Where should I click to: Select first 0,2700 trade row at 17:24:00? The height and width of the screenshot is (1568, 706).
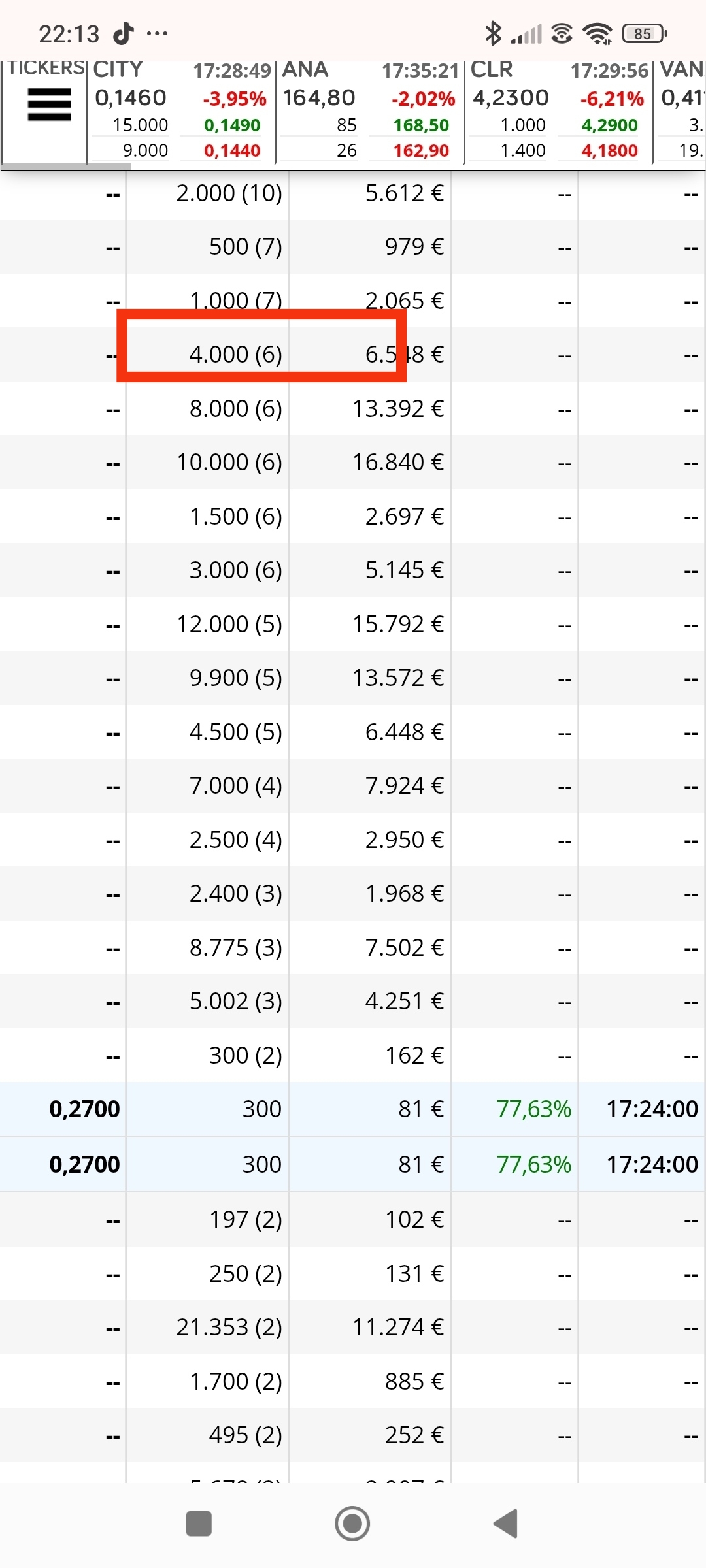coord(353,1109)
